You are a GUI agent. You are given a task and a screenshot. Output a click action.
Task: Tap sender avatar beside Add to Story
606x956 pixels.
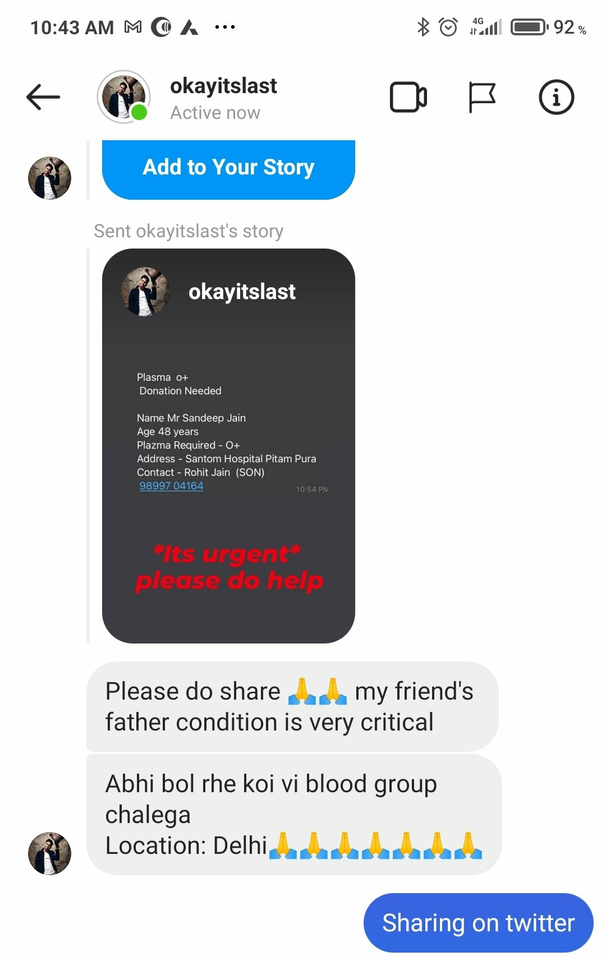(49, 178)
